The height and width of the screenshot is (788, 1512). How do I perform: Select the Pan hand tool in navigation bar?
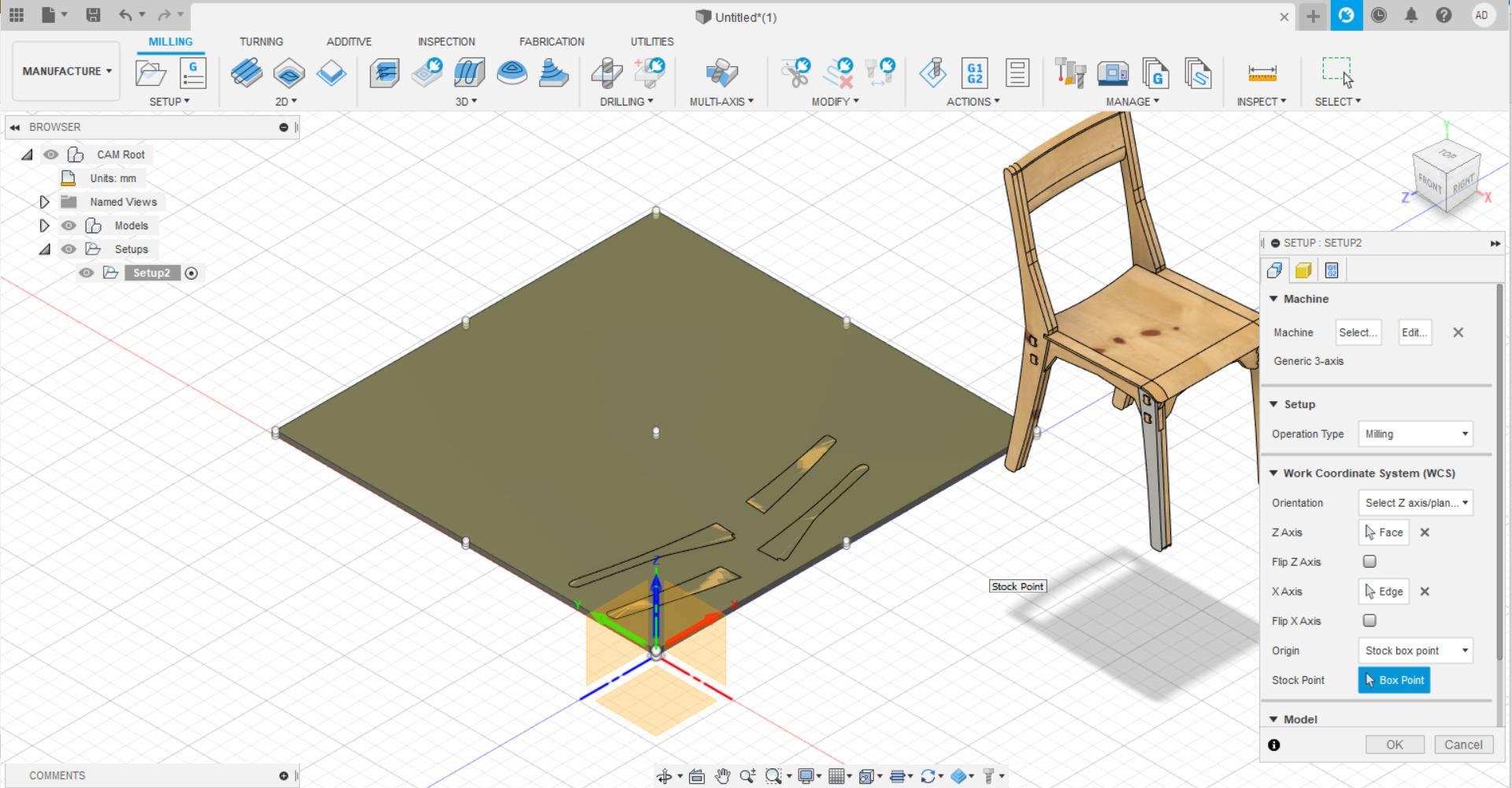pyautogui.click(x=723, y=776)
